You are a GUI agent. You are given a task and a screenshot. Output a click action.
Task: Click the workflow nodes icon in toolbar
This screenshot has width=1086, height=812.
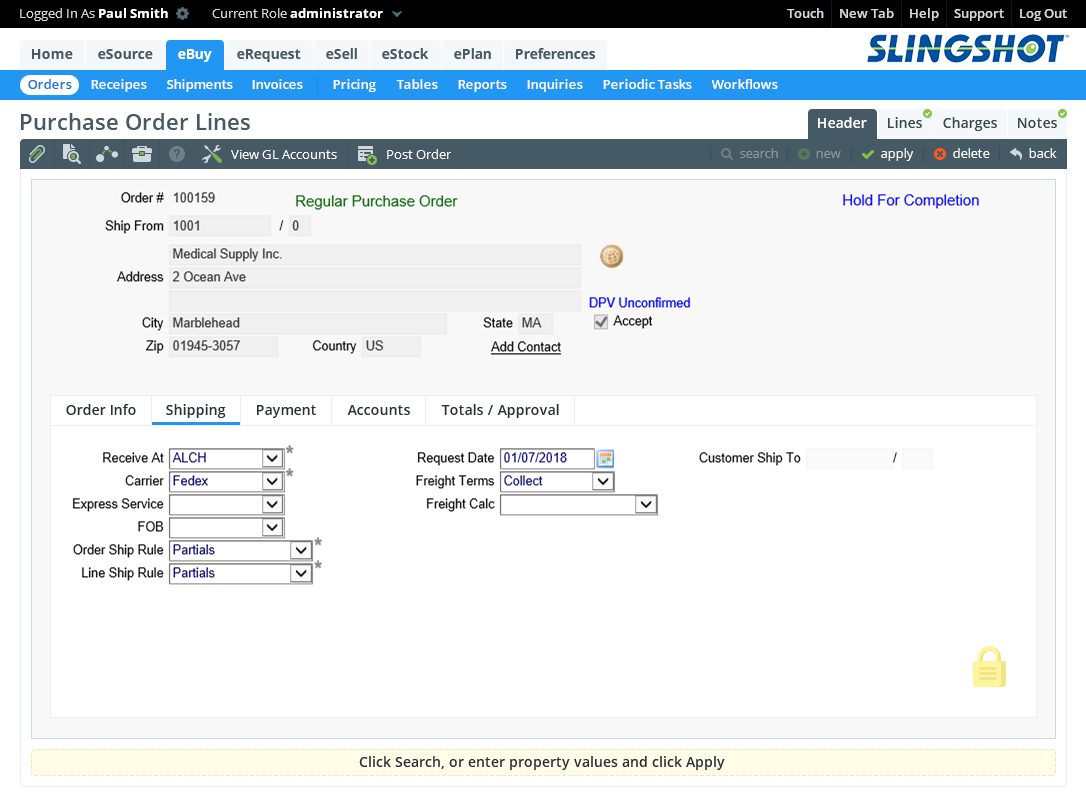pos(107,154)
